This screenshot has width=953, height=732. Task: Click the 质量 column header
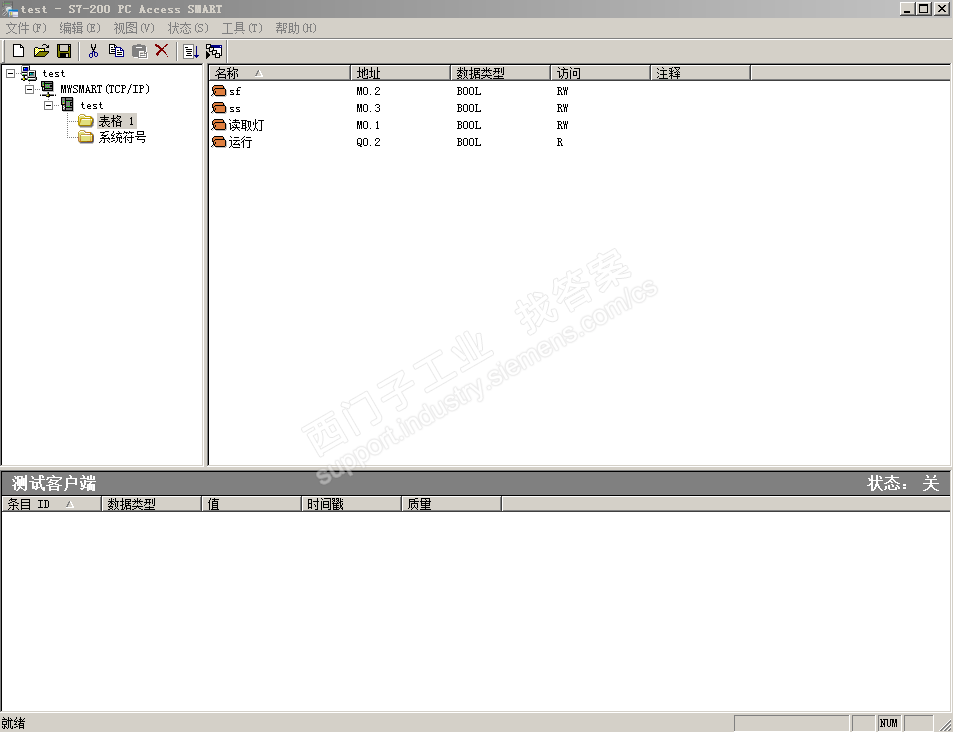[x=450, y=504]
